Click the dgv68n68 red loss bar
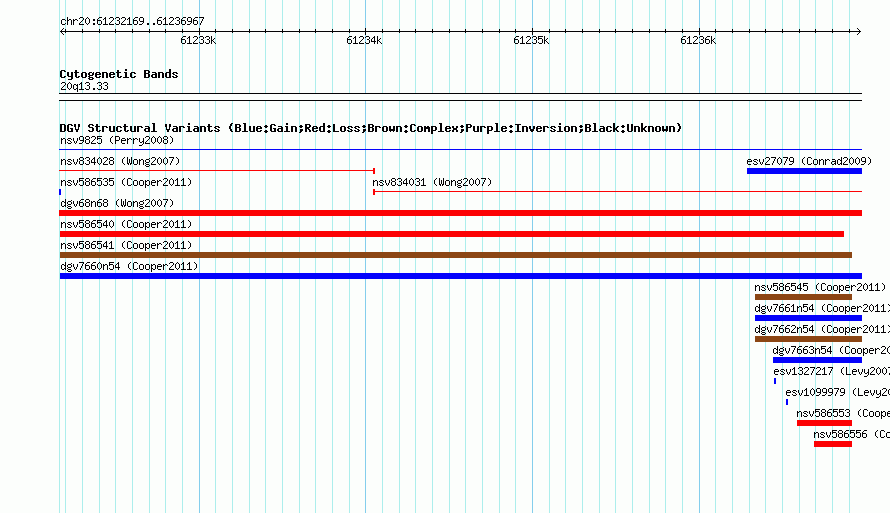The image size is (890, 513). 460,213
